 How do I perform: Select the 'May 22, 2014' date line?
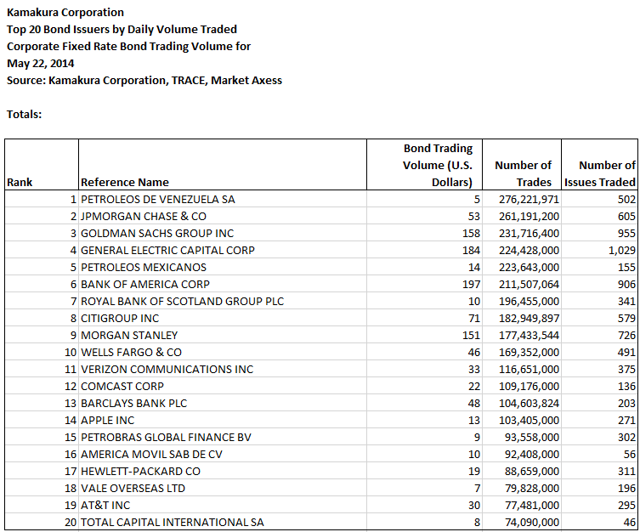[40, 63]
